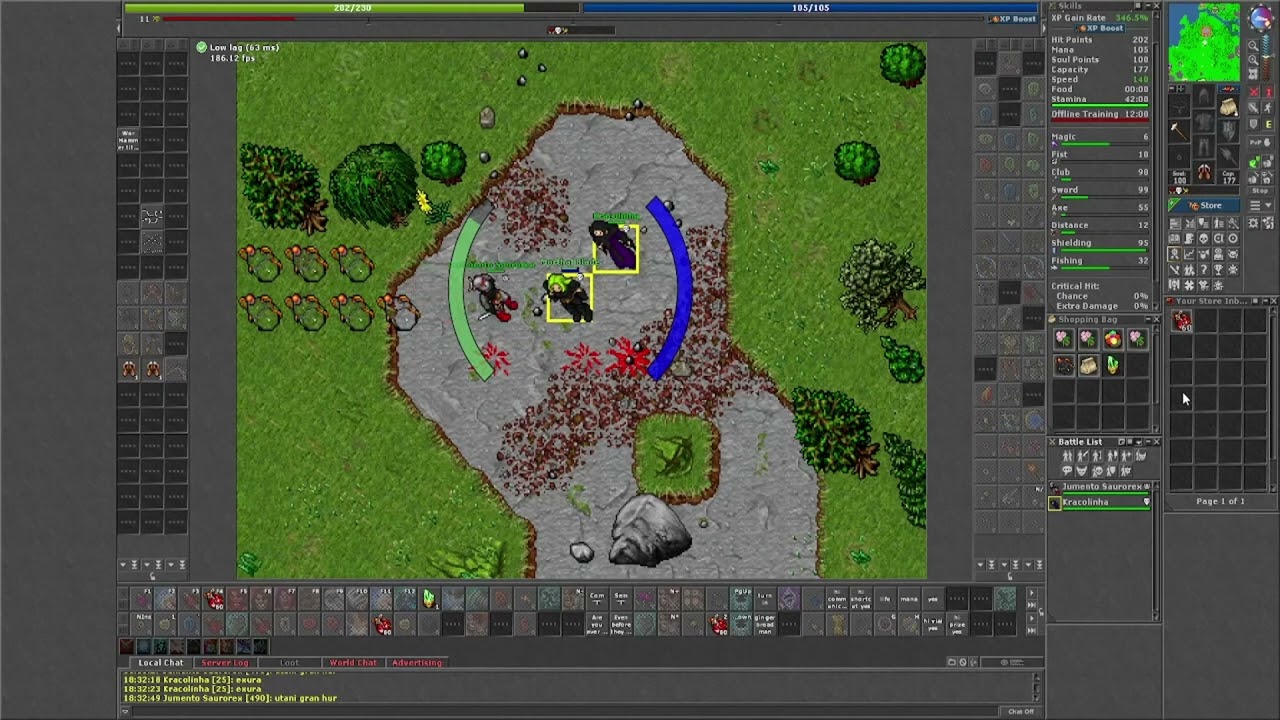Screen dimensions: 1280x720
Task: Select the colorful fruit item in Shopping Bag
Action: 1113,338
